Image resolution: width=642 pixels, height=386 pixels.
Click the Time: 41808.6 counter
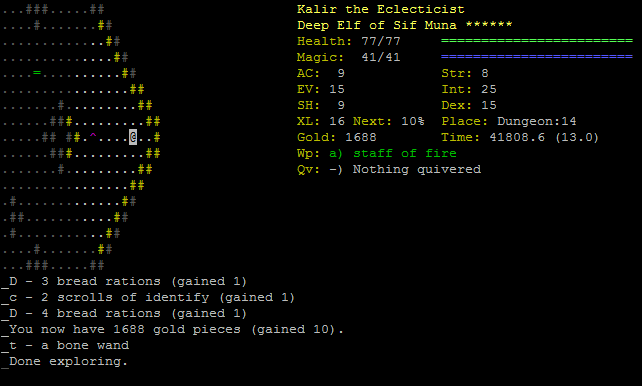click(520, 137)
